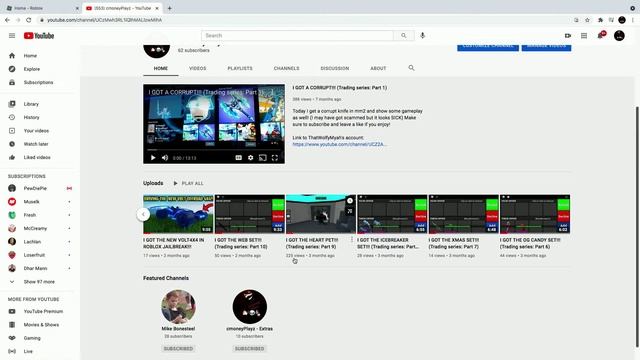Open XMAS SET Part 7 video thumbnail
Viewport: 640px width, 360px height.
[464, 214]
